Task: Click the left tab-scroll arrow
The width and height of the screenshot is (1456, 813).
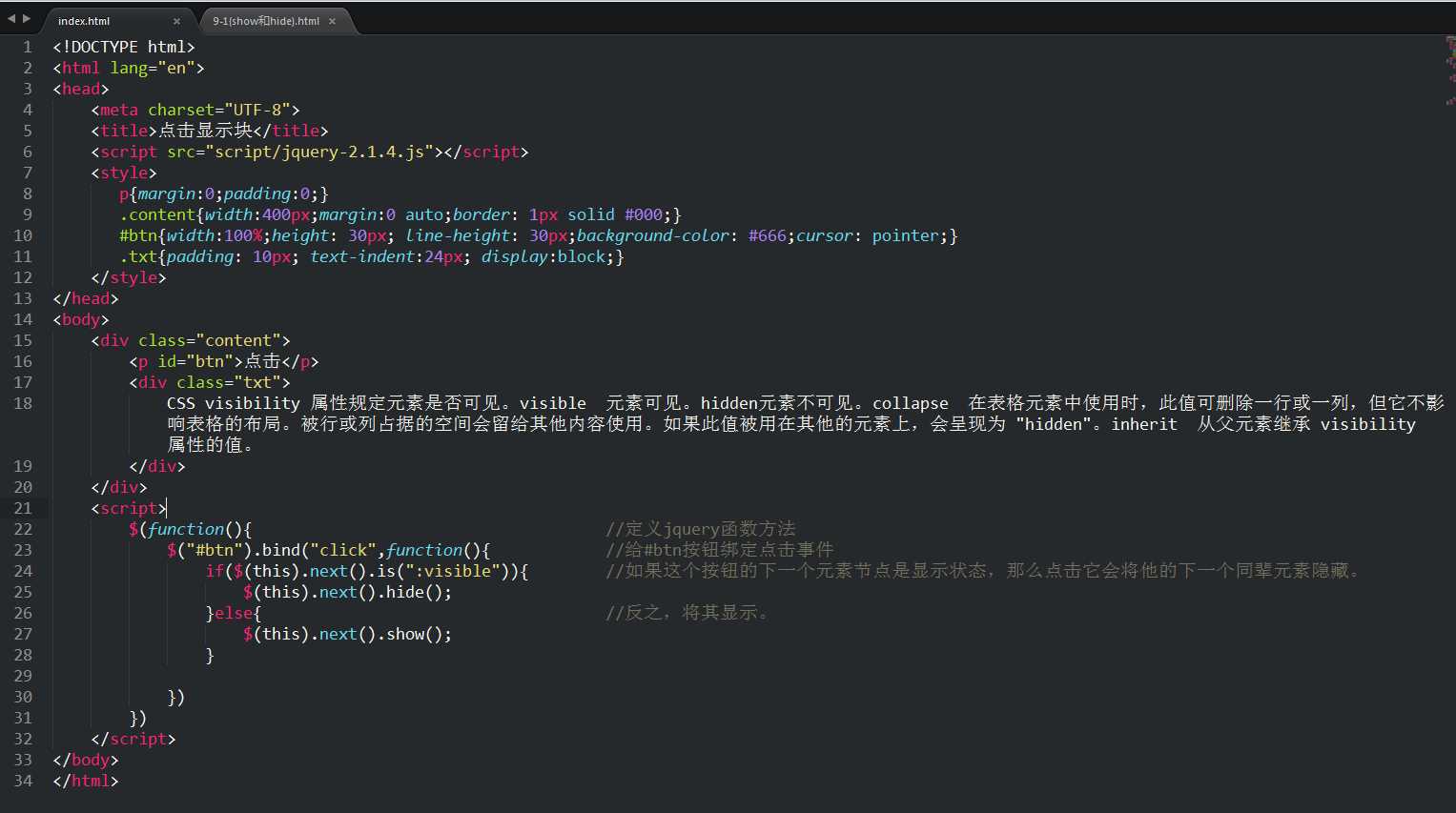Action: click(11, 19)
